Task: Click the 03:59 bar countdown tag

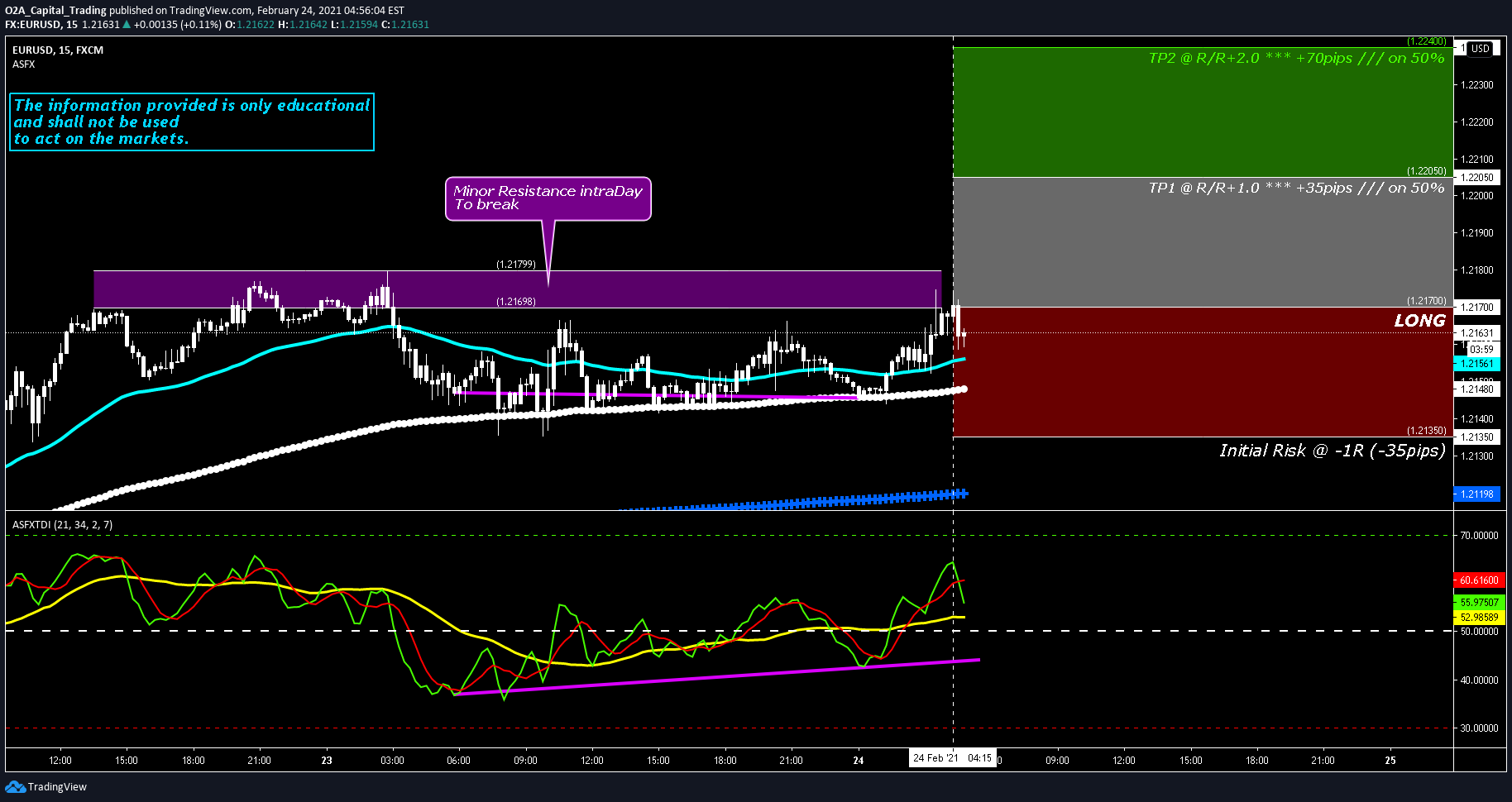Action: pos(1481,350)
